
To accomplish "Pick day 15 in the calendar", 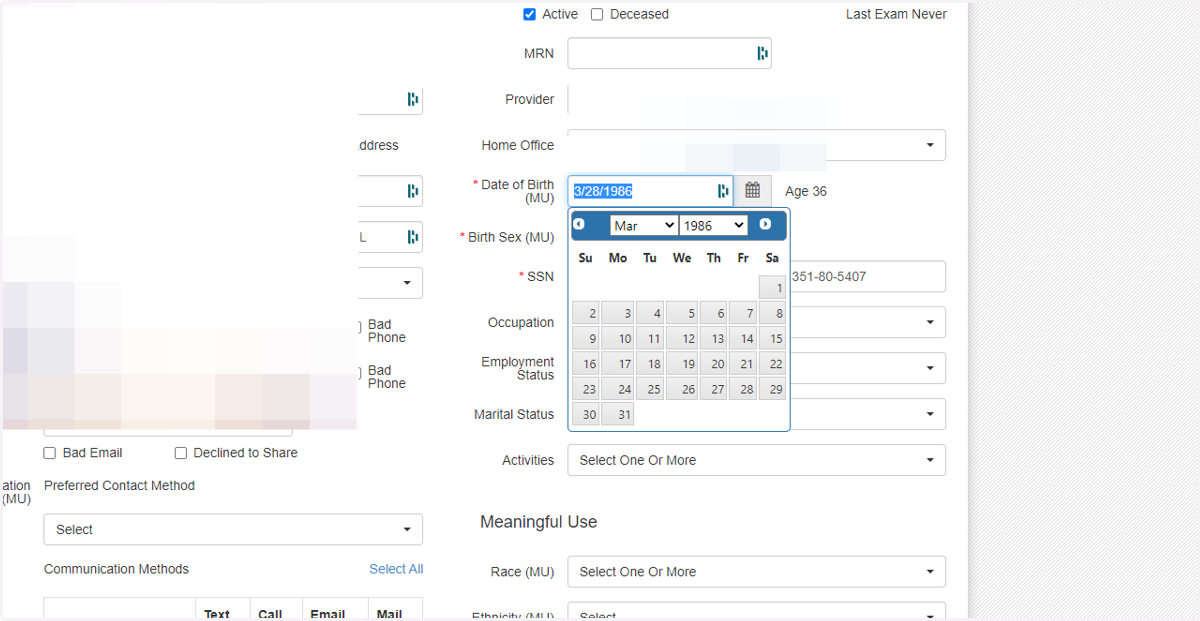I will (772, 338).
